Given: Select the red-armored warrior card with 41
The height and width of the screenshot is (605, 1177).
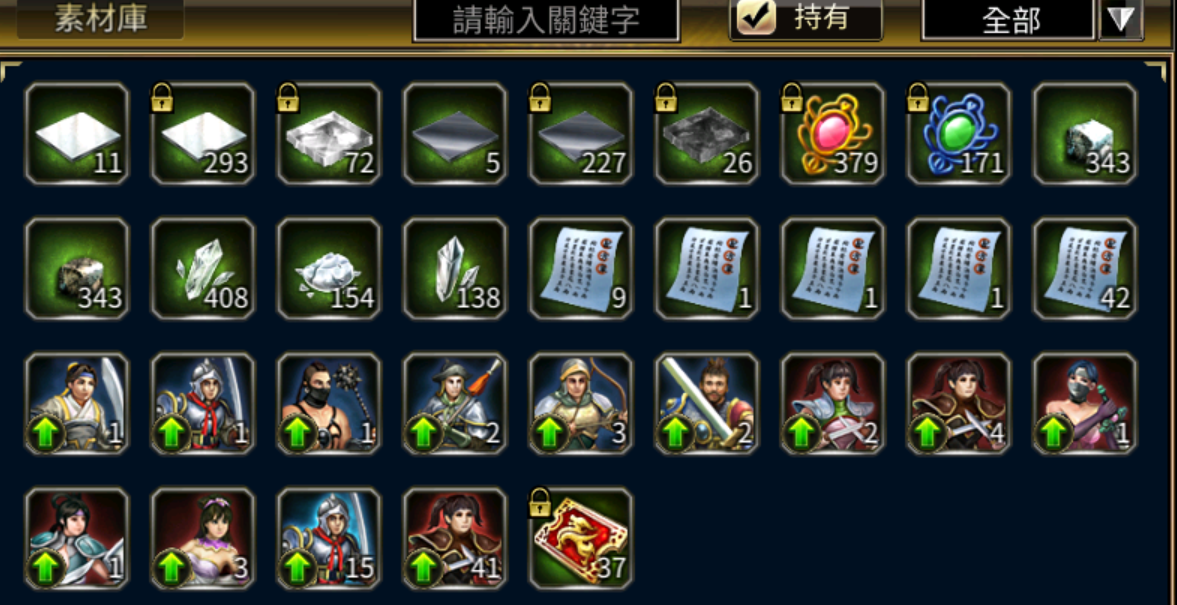Looking at the screenshot, I should (455, 538).
